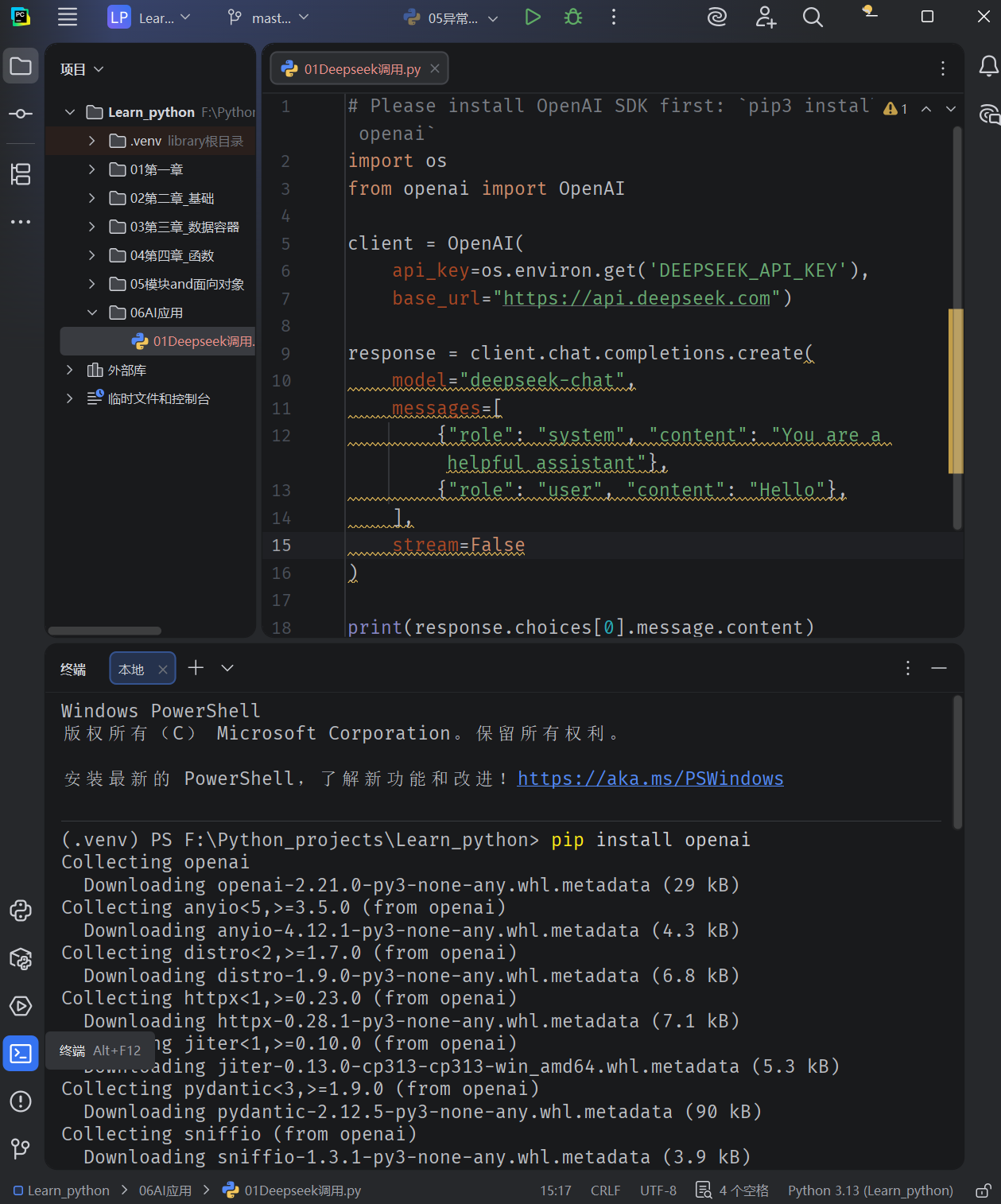1001x1204 pixels.
Task: Expand the .venv folder
Action: (92, 141)
